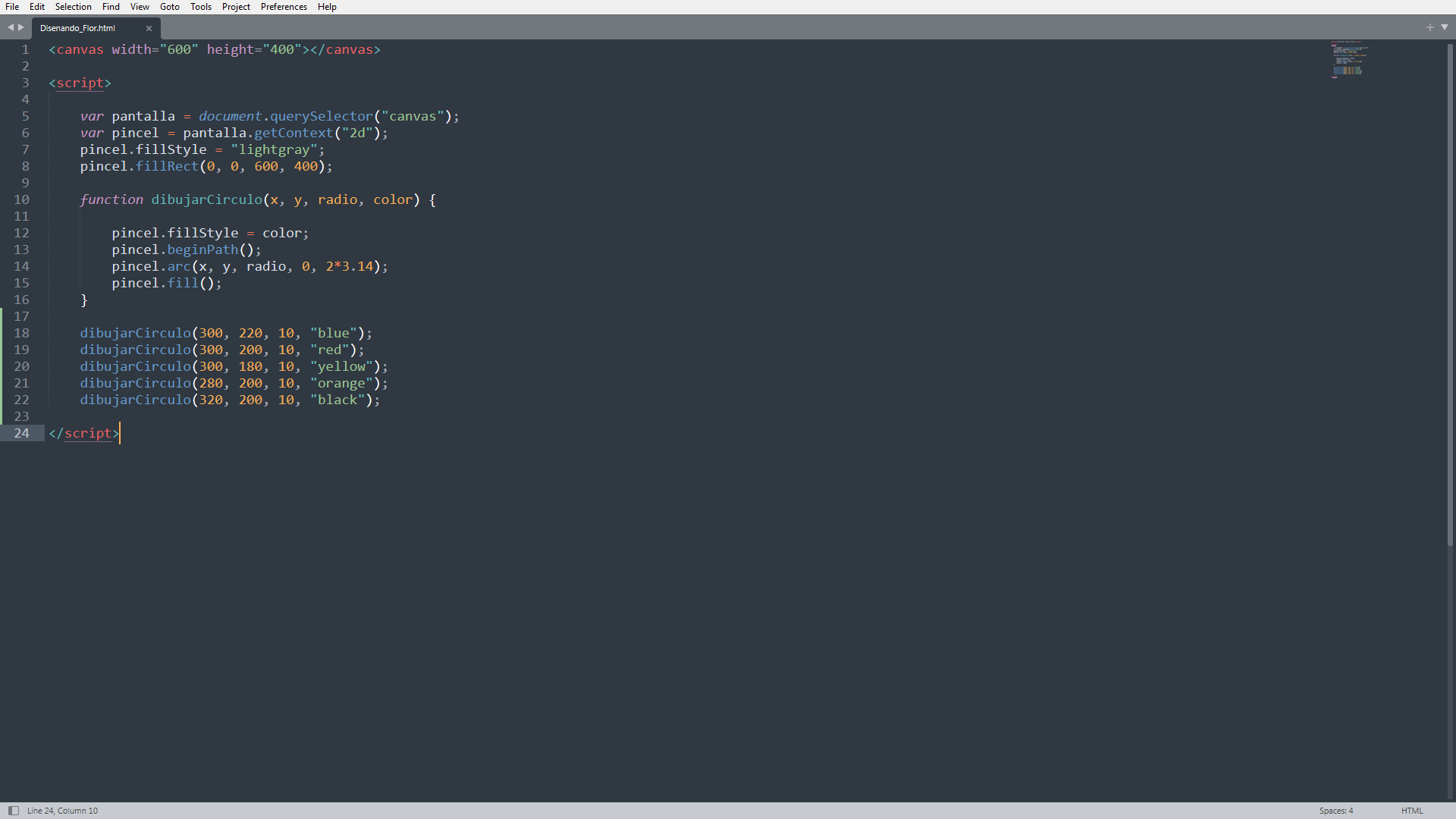
Task: Go to previous tab with left arrow
Action: pyautogui.click(x=11, y=27)
